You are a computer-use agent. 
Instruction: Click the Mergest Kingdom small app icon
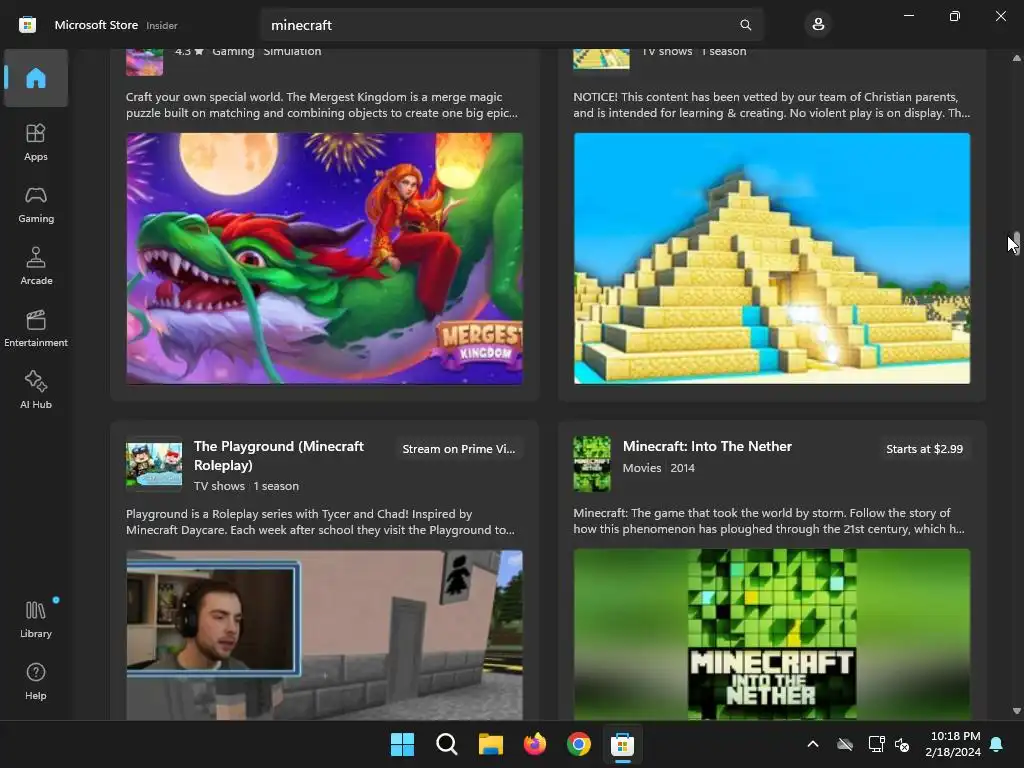[144, 62]
